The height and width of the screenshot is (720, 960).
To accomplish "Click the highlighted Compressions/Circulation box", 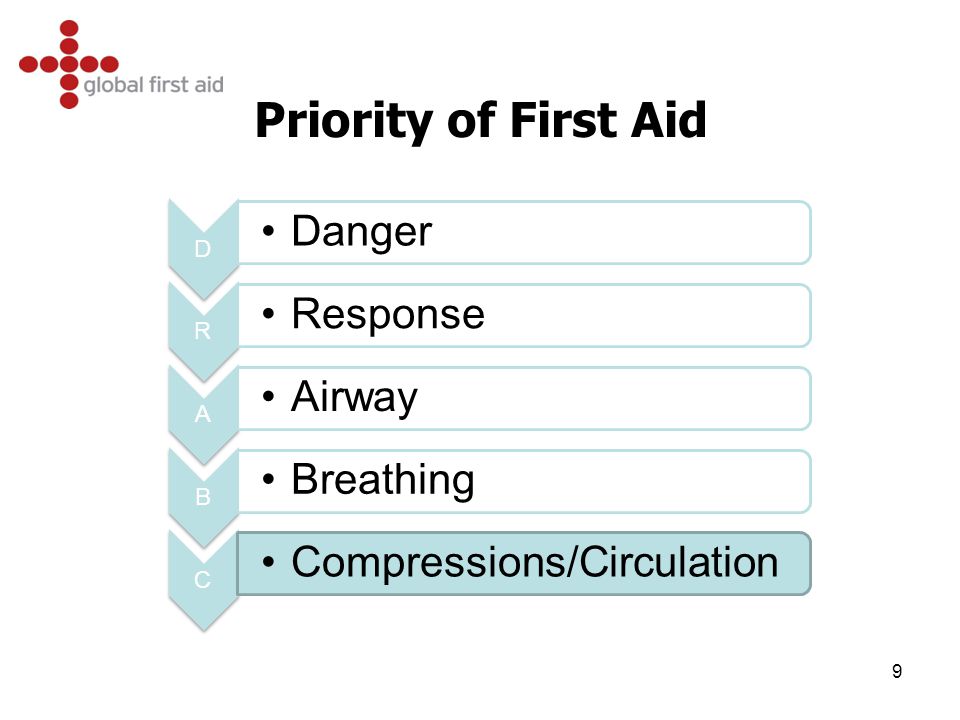I will pos(524,563).
